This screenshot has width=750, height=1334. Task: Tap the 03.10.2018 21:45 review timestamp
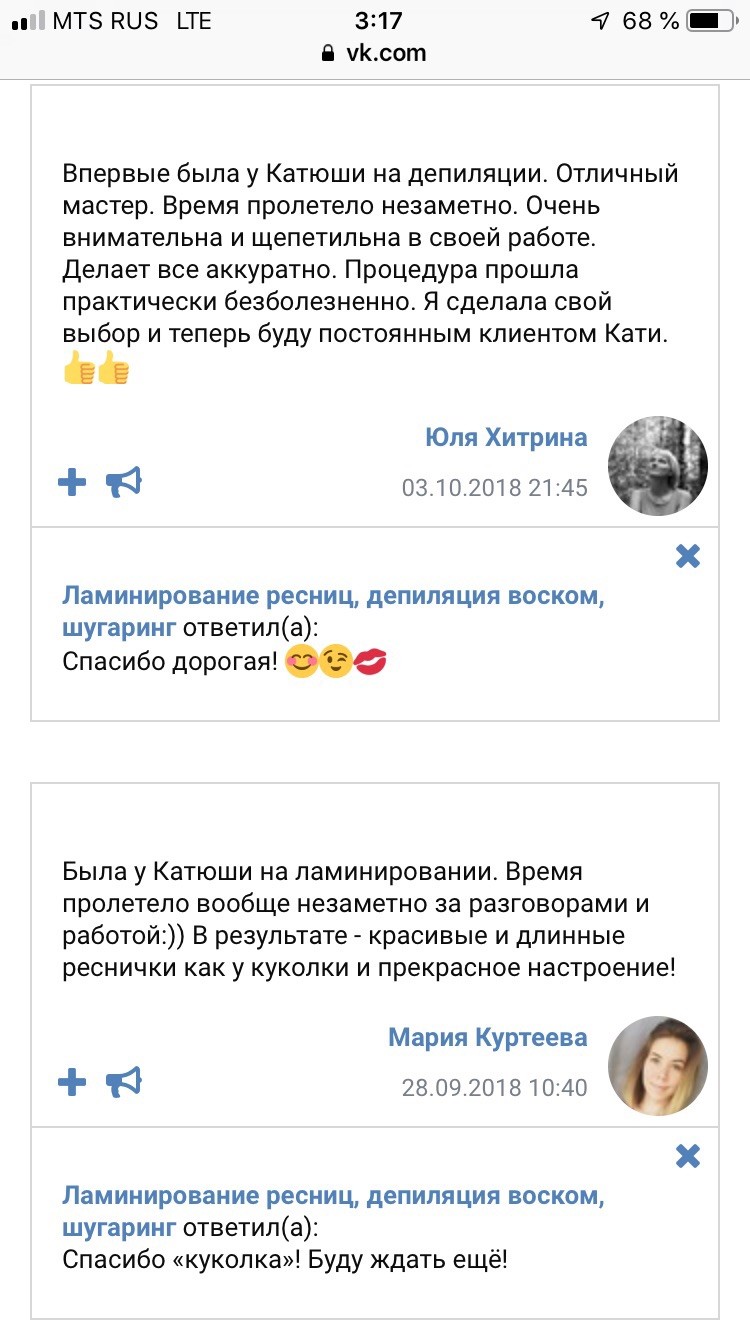pos(494,488)
